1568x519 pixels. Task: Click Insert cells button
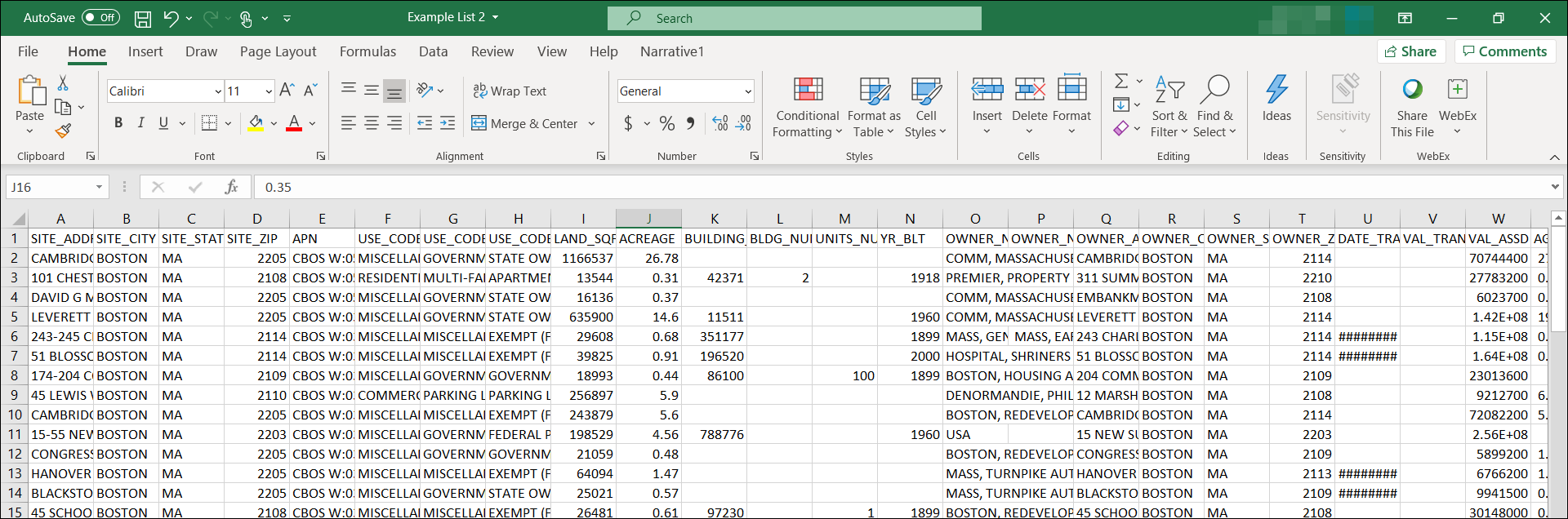pyautogui.click(x=987, y=105)
